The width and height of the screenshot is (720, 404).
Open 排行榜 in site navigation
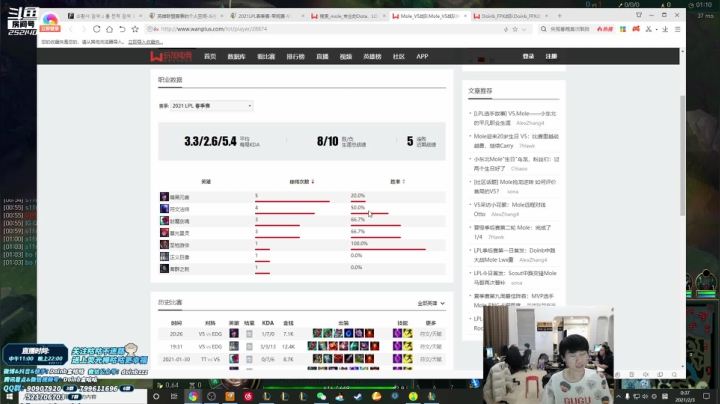coord(295,56)
